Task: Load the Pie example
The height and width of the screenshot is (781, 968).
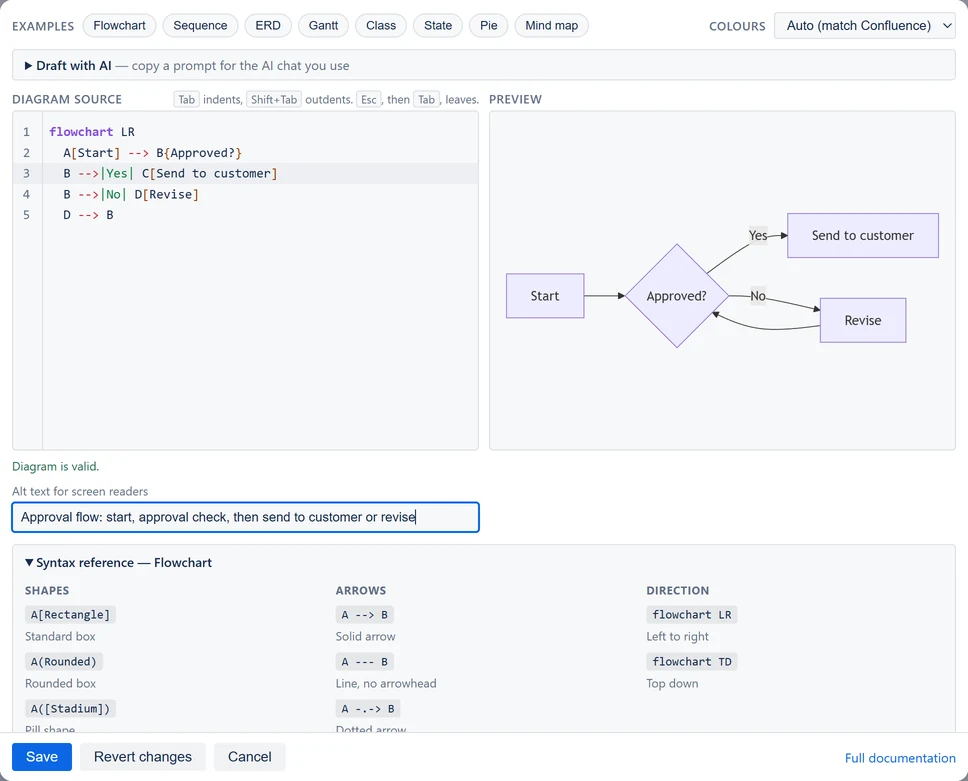Action: click(x=488, y=26)
